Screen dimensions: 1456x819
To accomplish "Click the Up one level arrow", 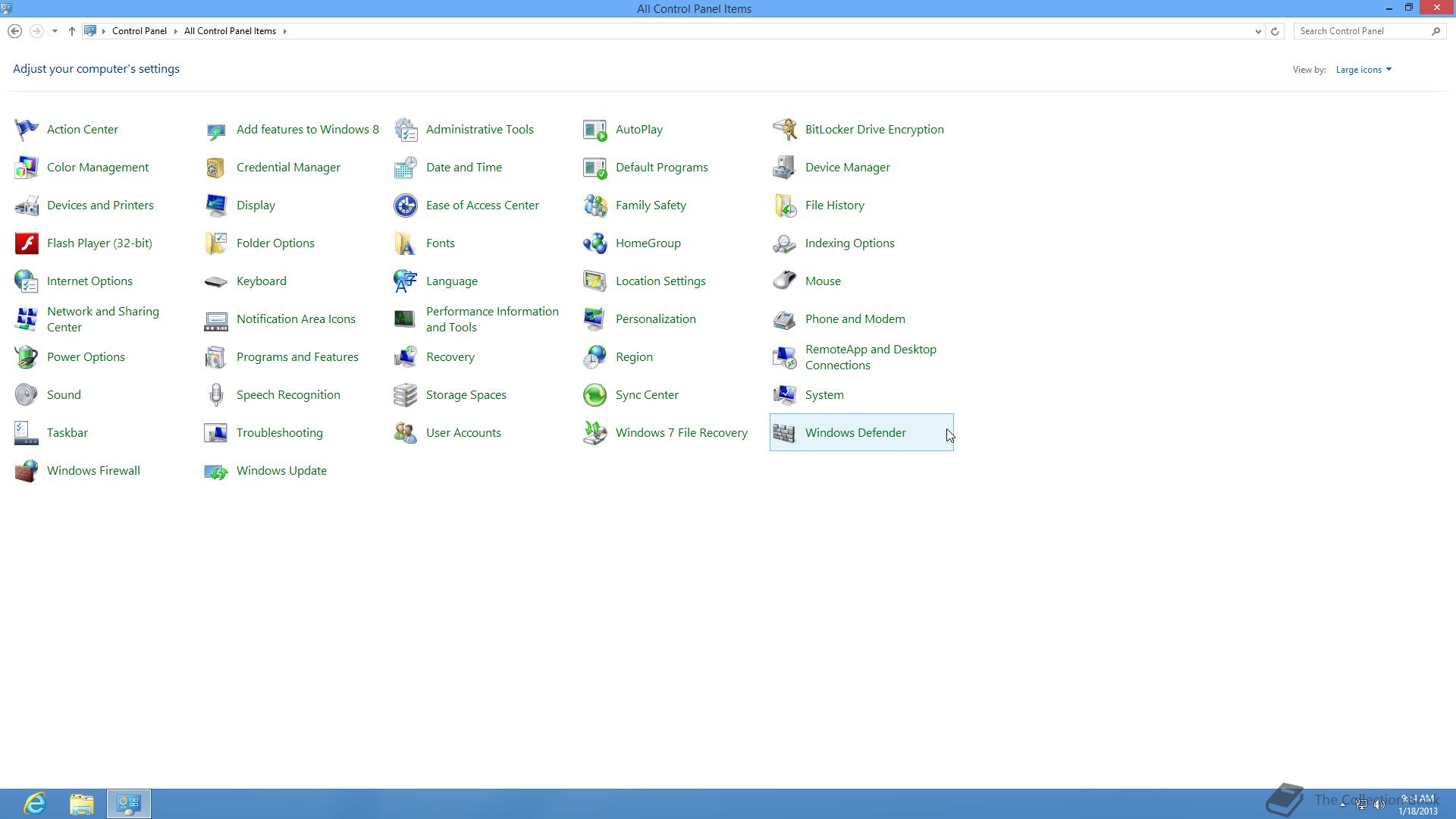I will (72, 31).
